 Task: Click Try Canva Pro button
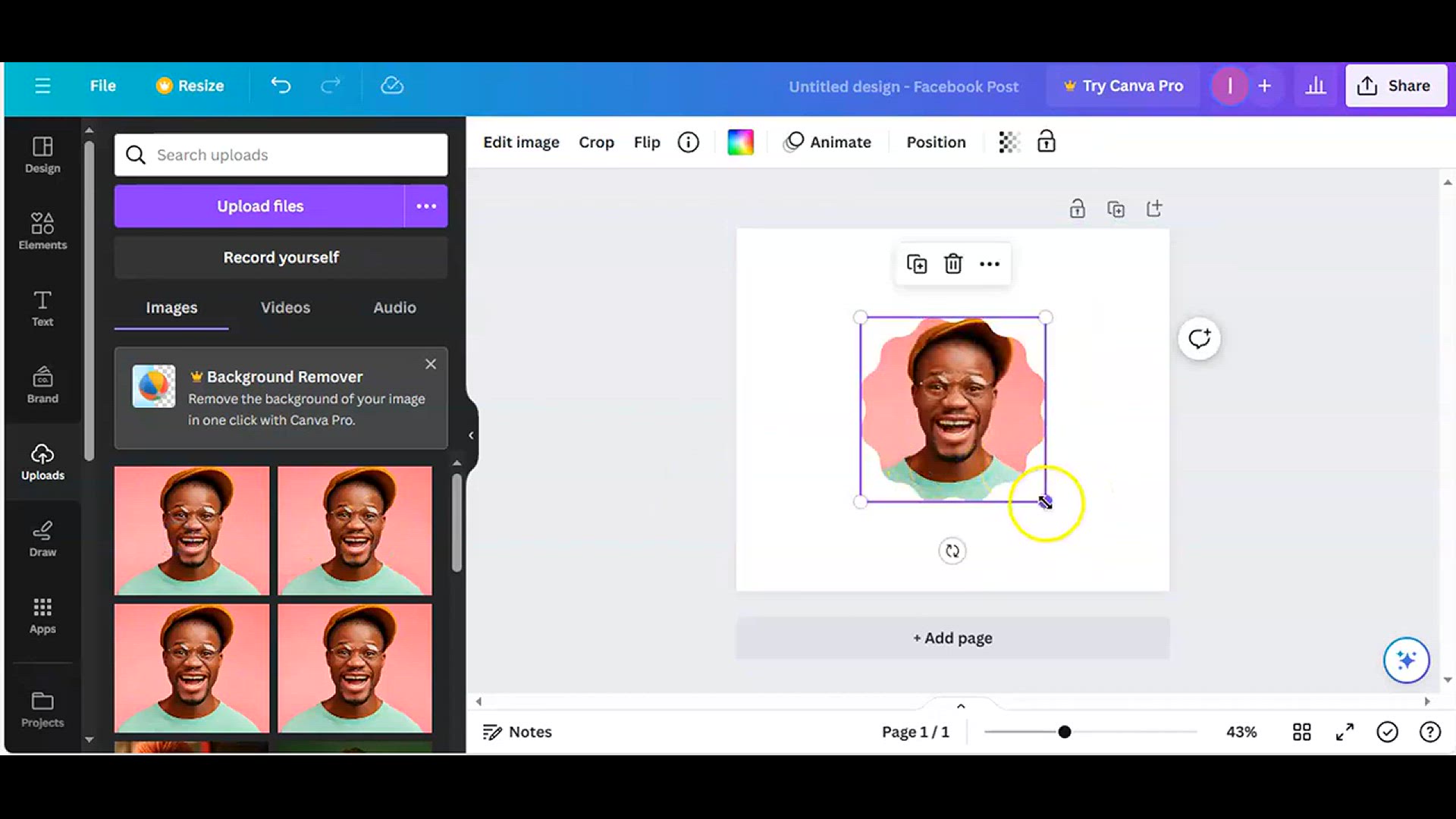point(1123,86)
